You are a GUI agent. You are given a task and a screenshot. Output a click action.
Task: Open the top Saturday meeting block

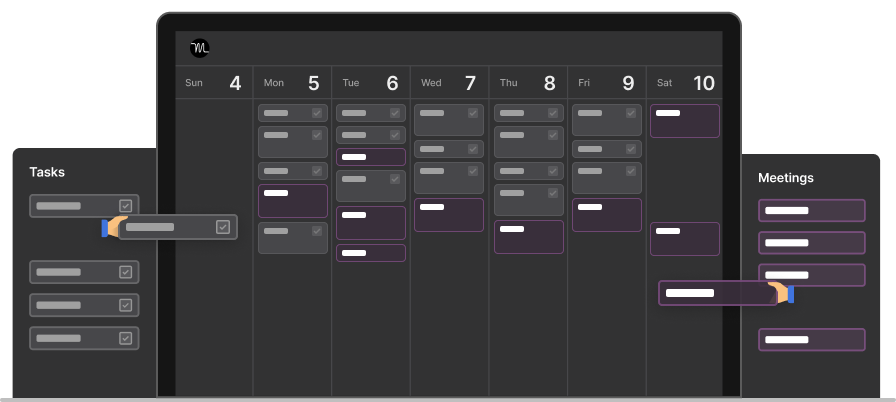click(x=685, y=121)
